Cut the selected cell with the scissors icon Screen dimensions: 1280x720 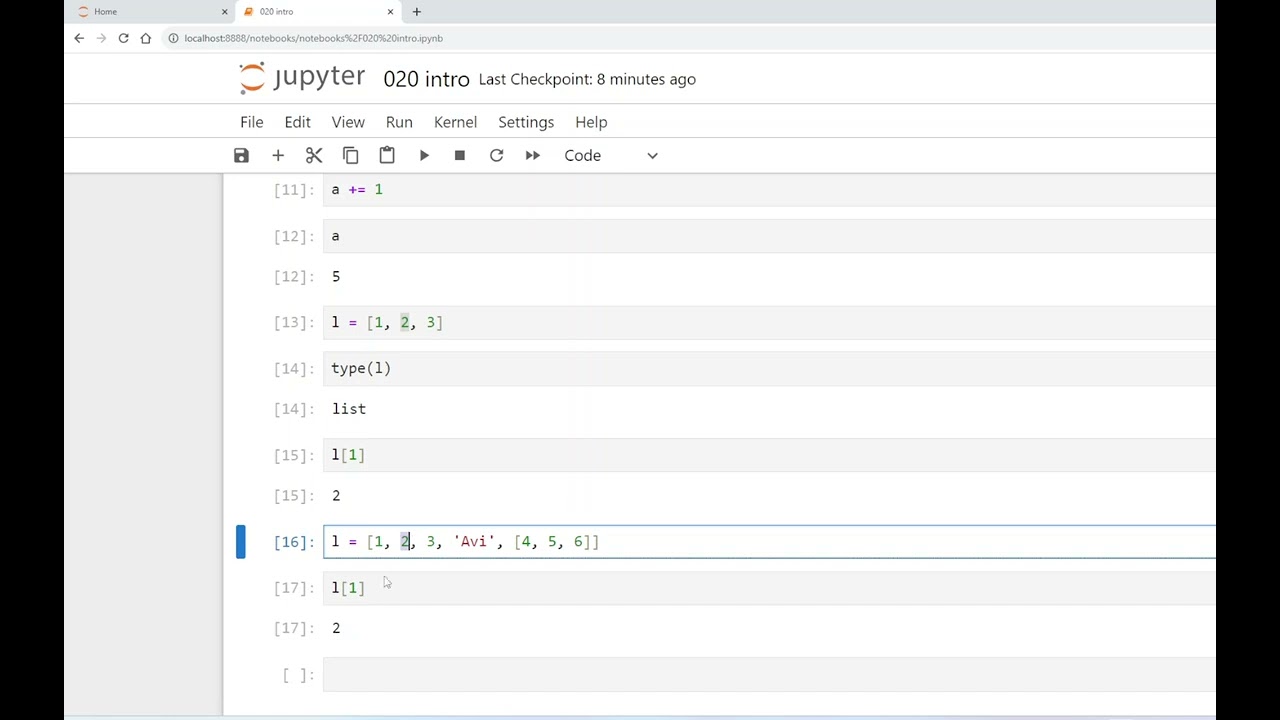coord(314,155)
